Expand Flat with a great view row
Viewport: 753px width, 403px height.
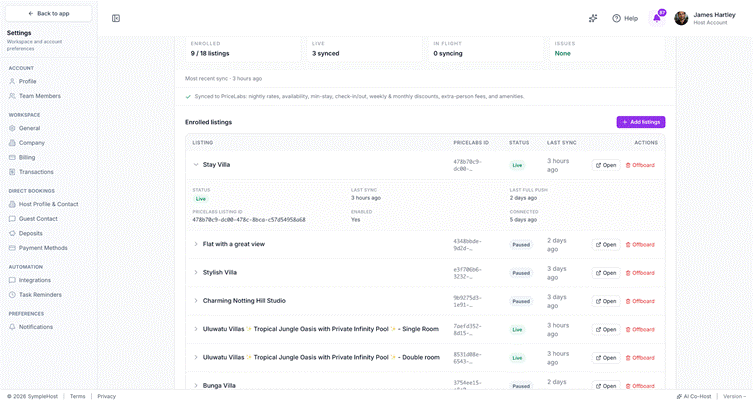coord(196,244)
